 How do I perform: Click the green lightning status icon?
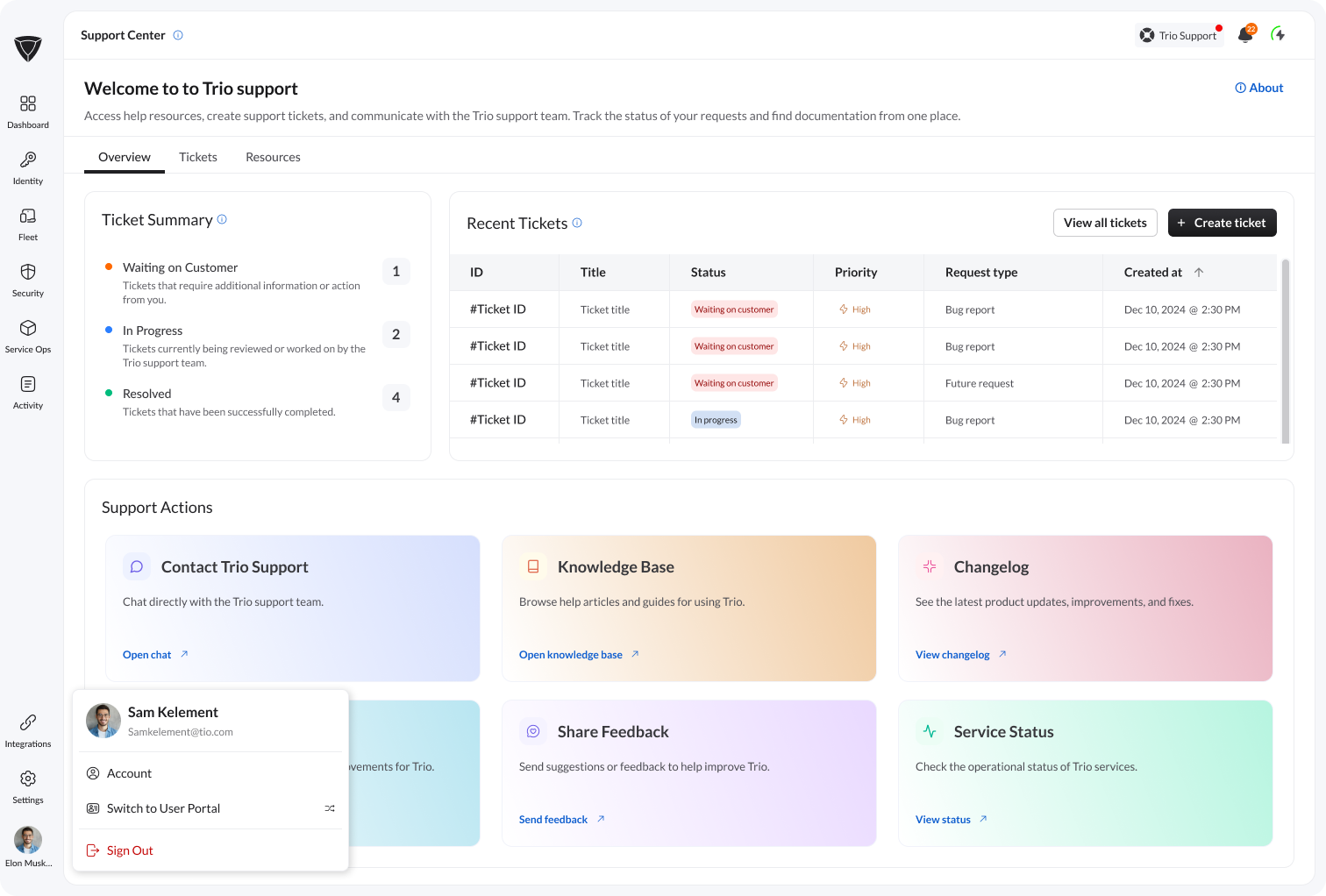coord(1279,35)
